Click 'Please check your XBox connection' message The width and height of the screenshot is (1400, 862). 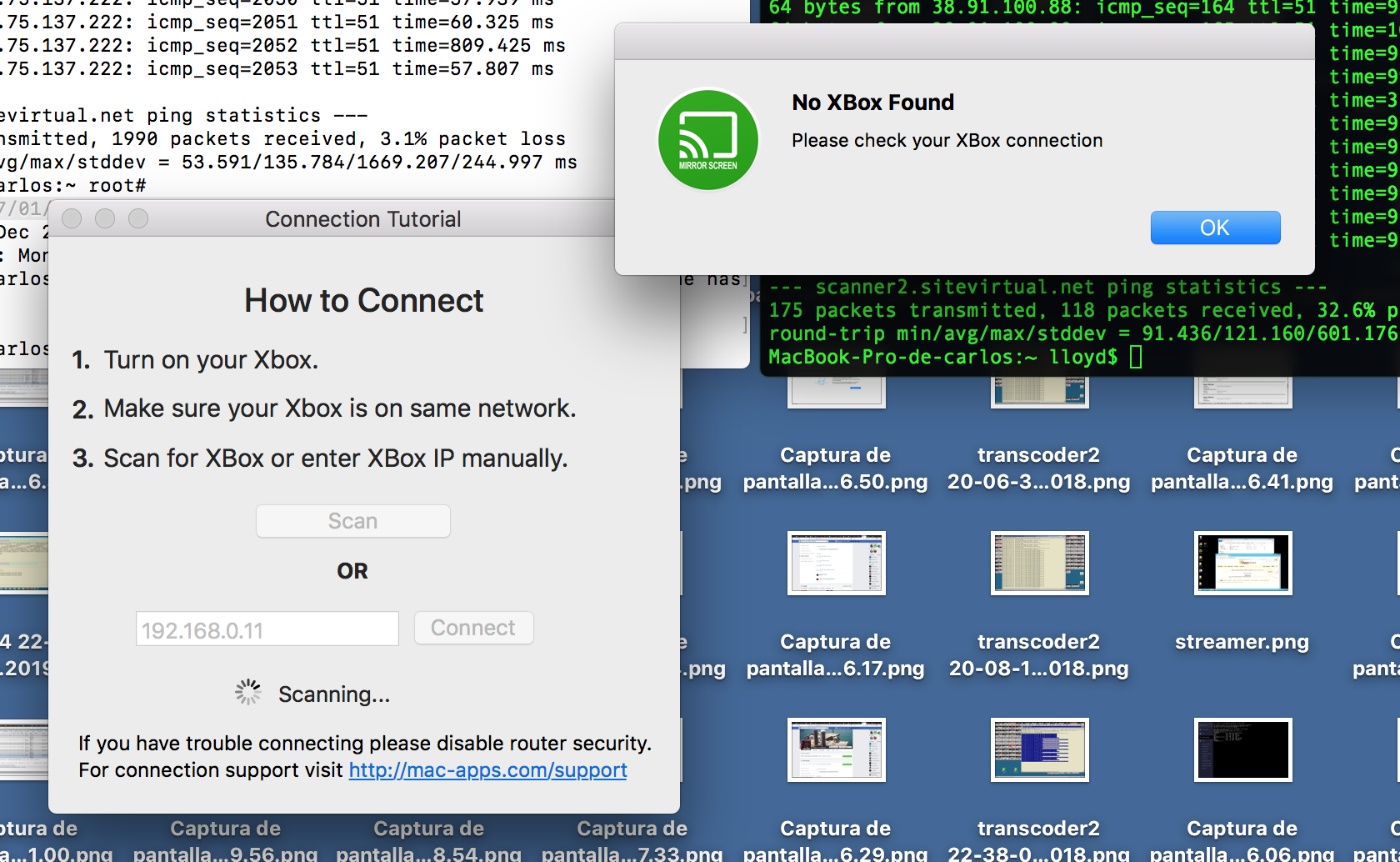pyautogui.click(x=947, y=140)
